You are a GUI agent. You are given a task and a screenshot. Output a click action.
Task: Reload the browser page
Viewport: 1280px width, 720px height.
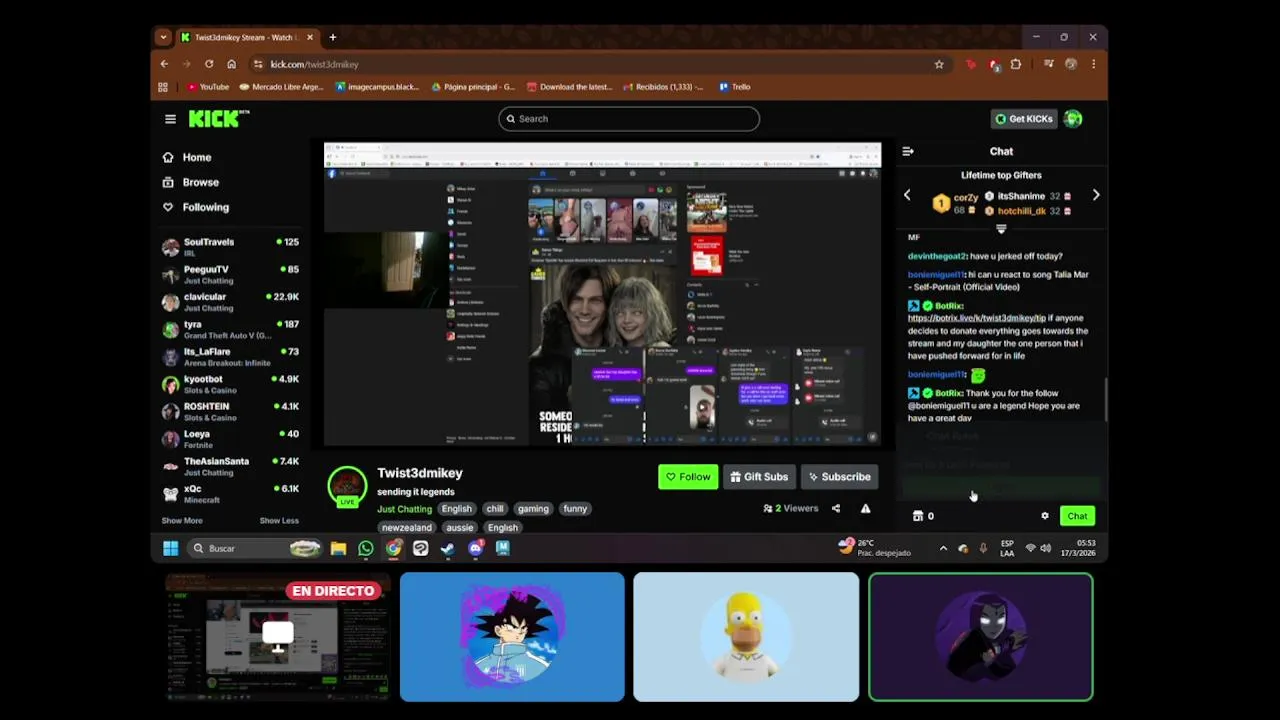pyautogui.click(x=209, y=64)
